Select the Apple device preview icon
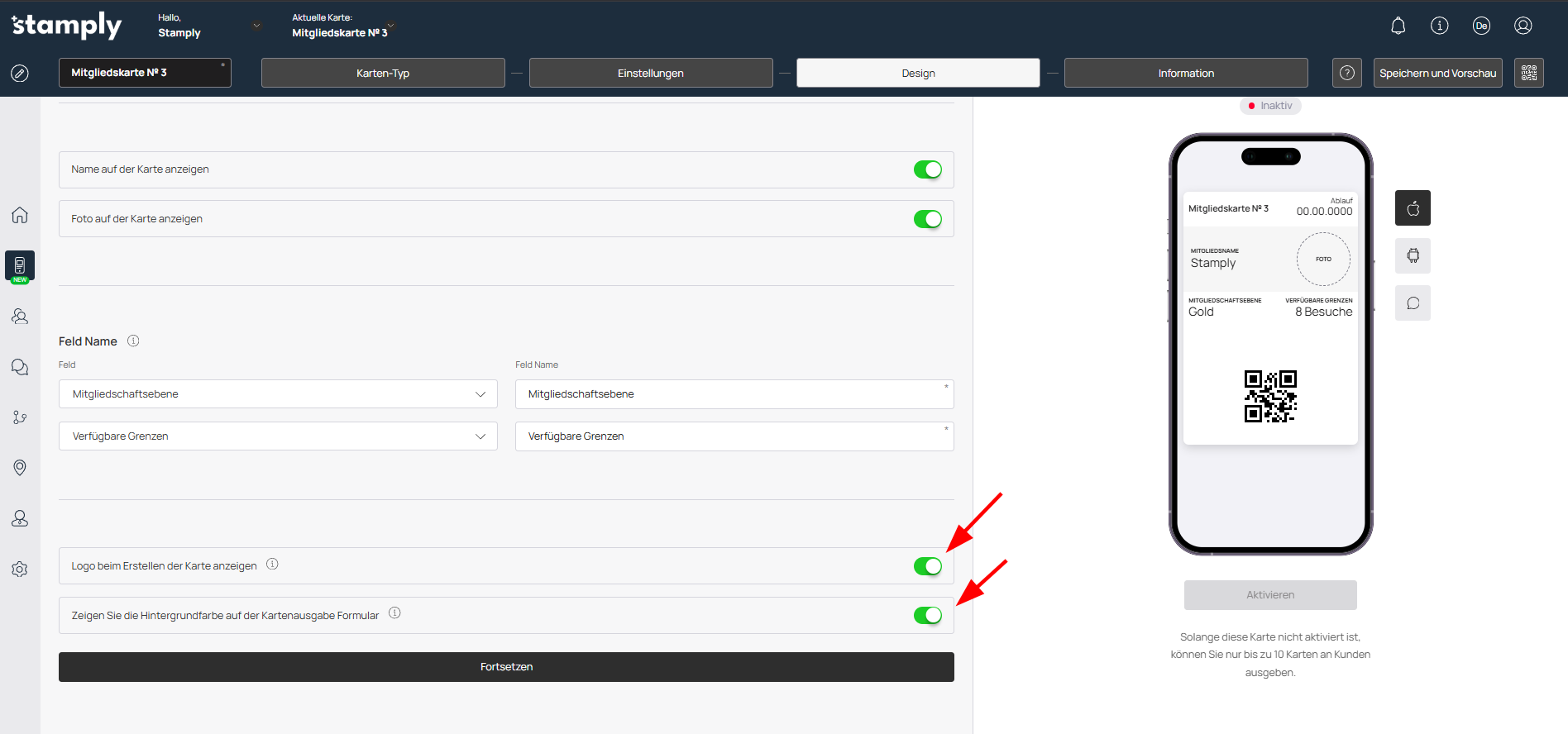Screen dimensions: 1568x734 coord(1413,208)
